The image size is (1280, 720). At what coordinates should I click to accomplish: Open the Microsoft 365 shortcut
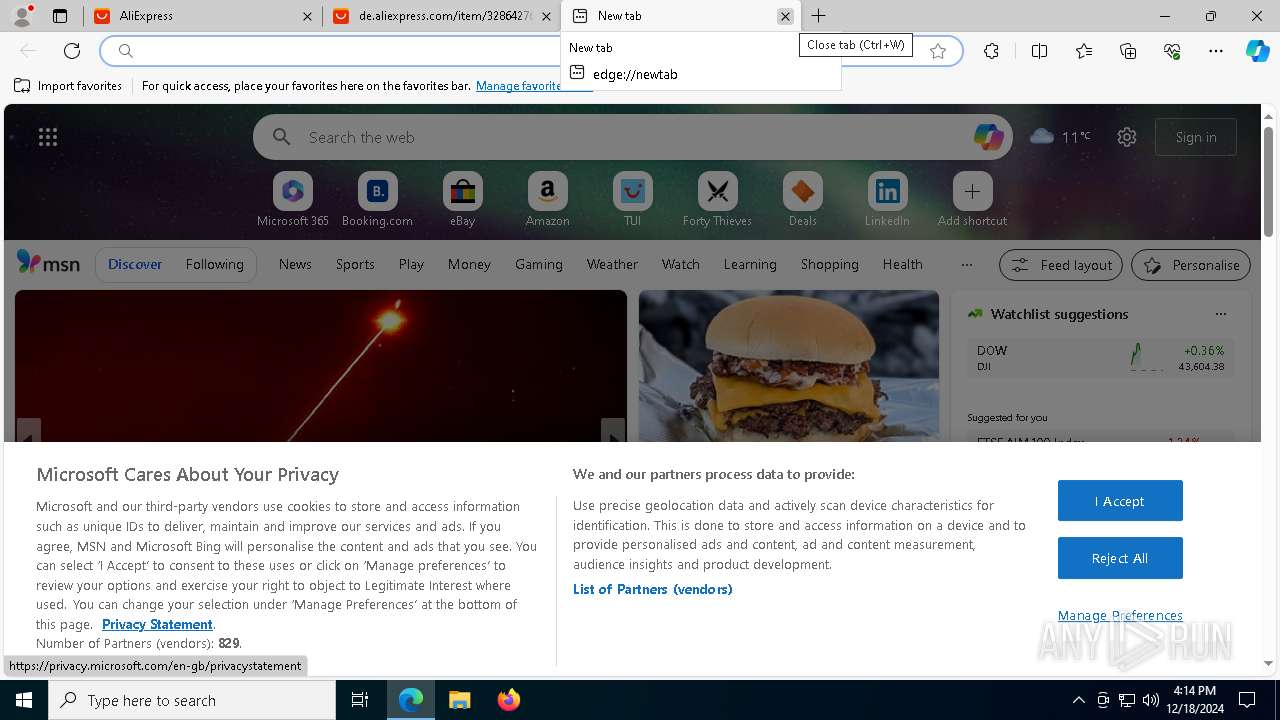[x=292, y=200]
